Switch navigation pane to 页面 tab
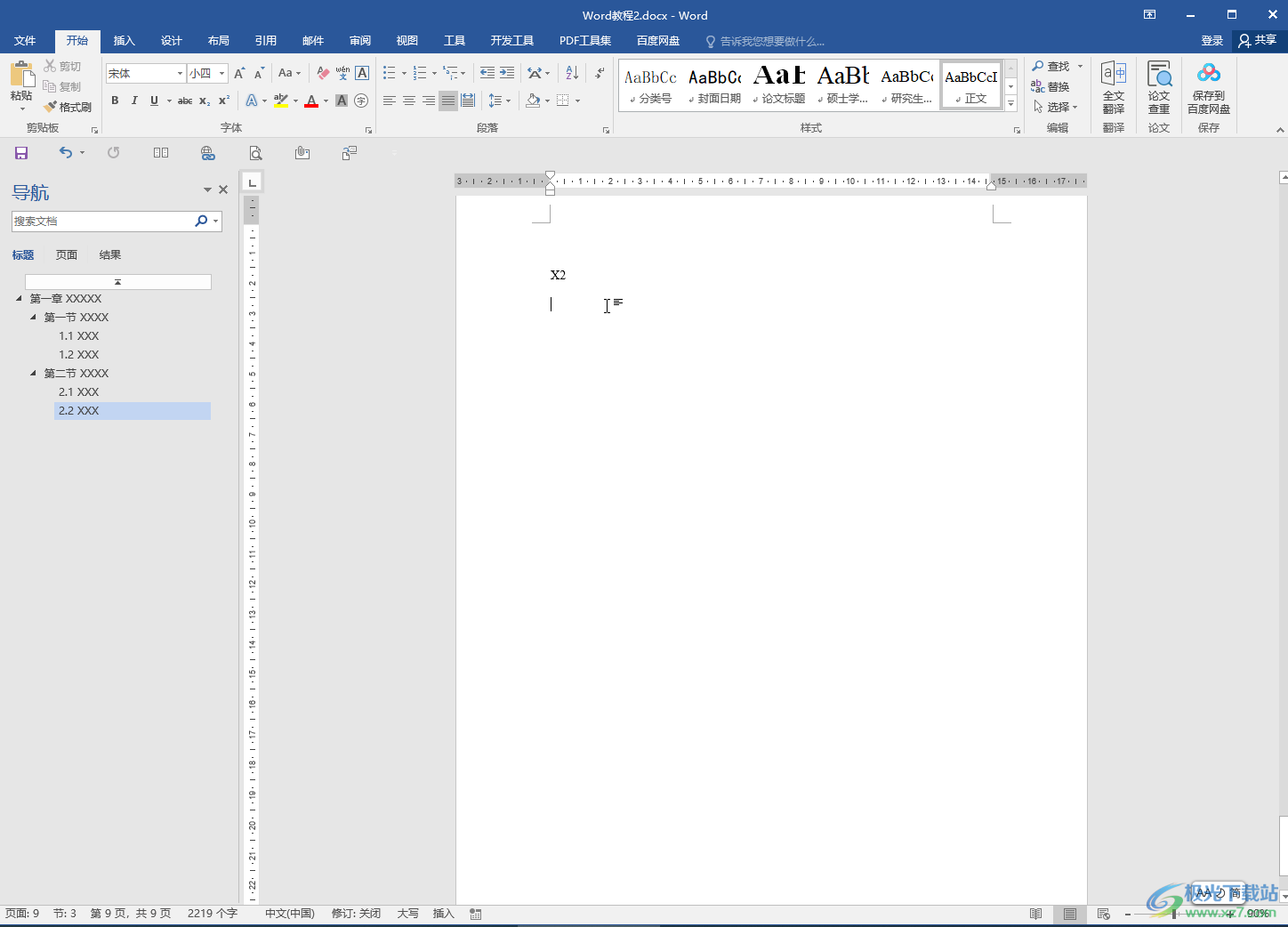The height and width of the screenshot is (927, 1288). (x=67, y=255)
